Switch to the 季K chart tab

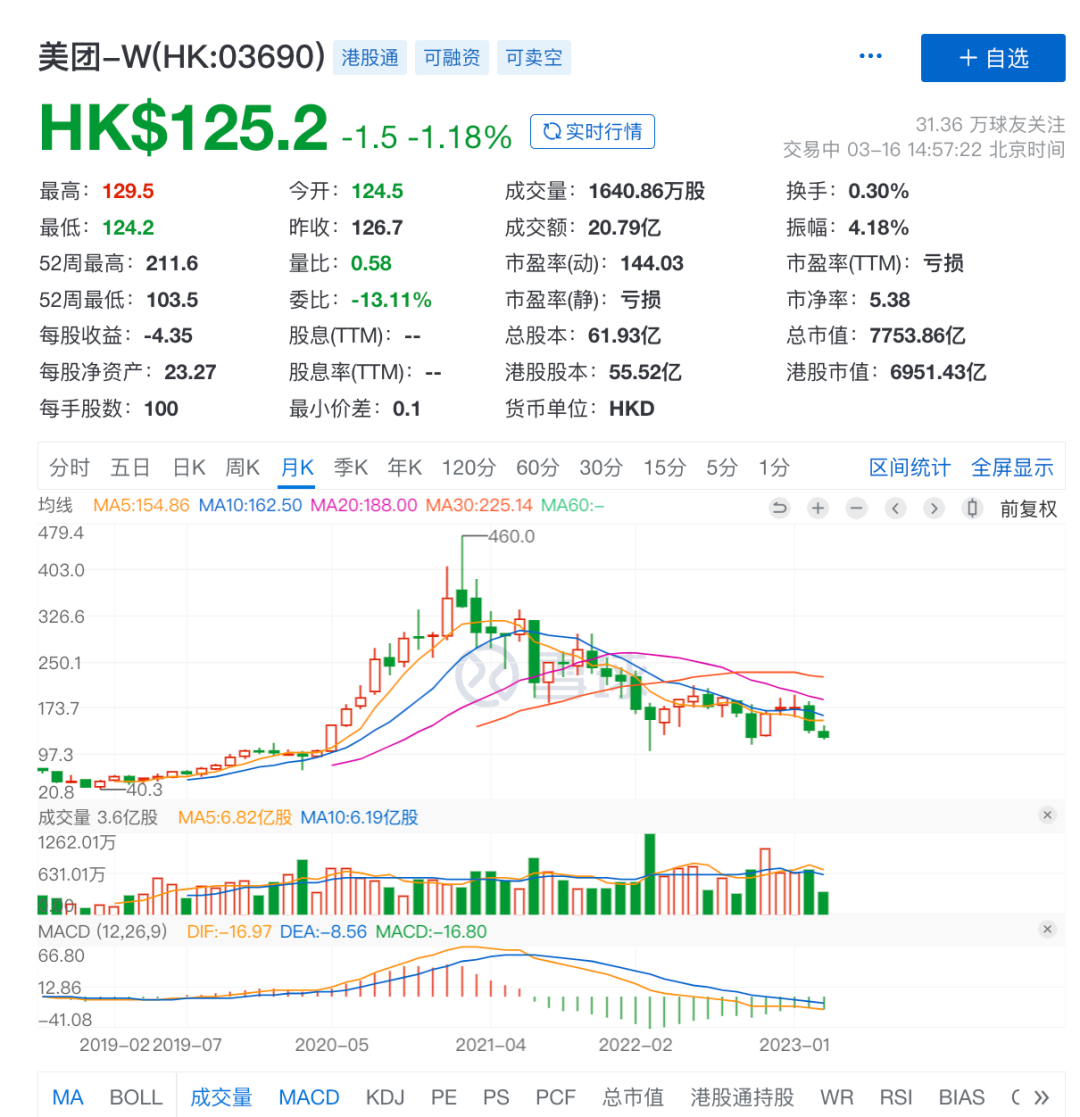click(351, 468)
